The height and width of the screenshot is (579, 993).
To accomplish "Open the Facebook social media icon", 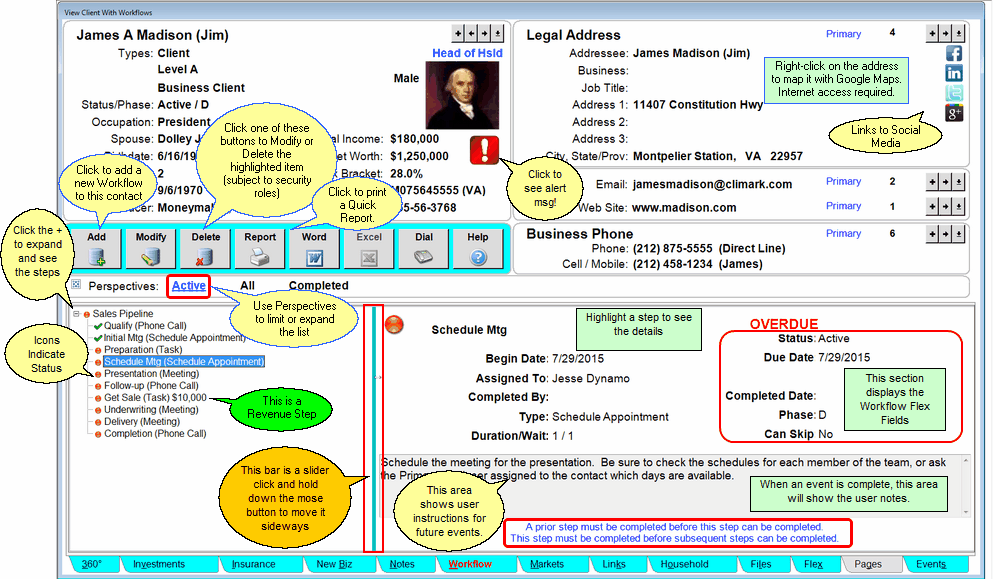I will [x=953, y=52].
